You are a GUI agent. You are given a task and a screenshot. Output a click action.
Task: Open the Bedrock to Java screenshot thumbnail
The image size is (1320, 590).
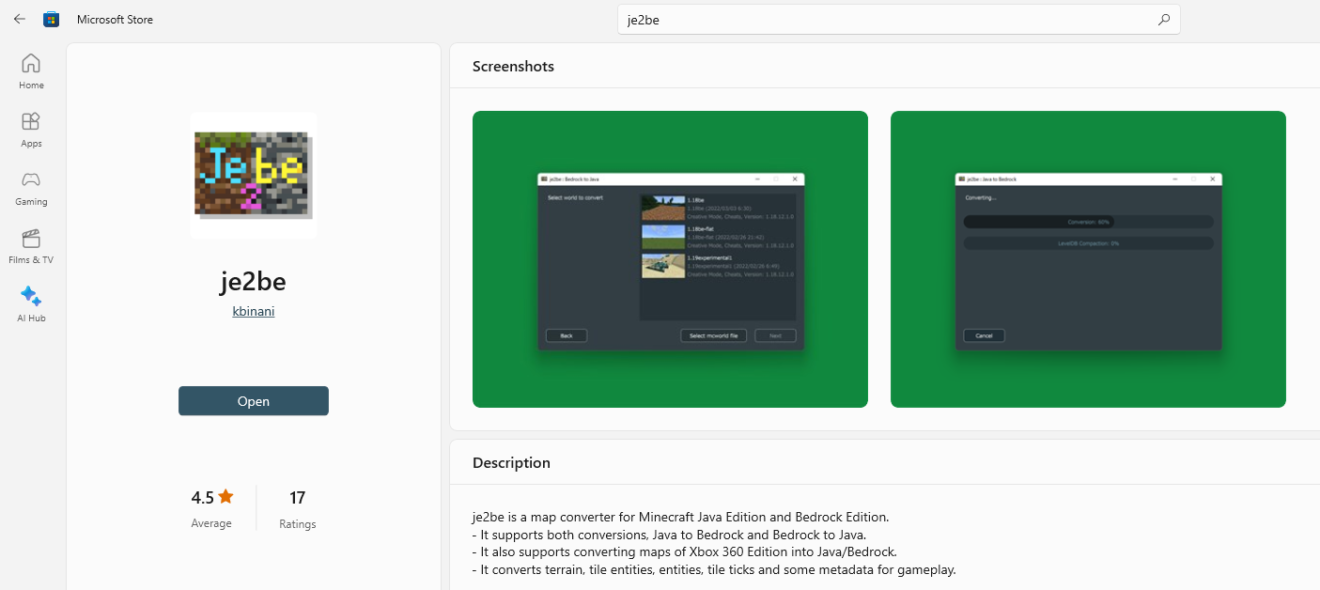(670, 259)
